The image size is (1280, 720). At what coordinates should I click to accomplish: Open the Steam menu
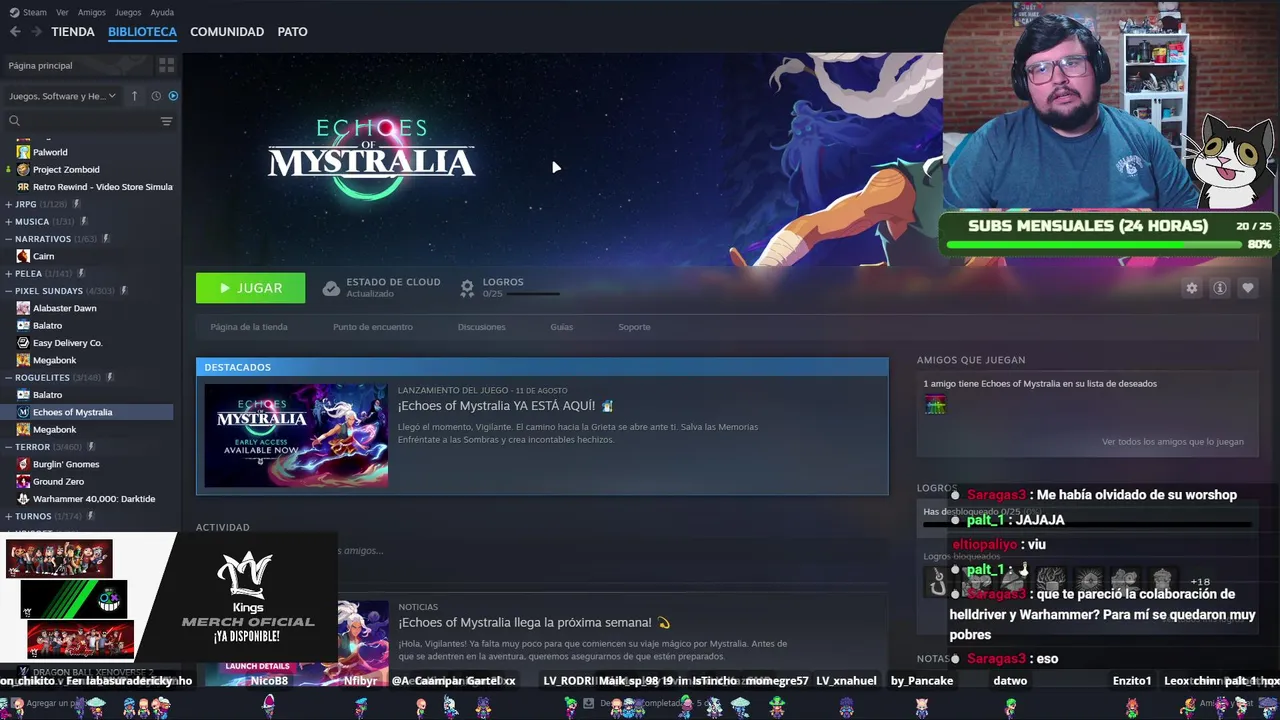click(35, 12)
